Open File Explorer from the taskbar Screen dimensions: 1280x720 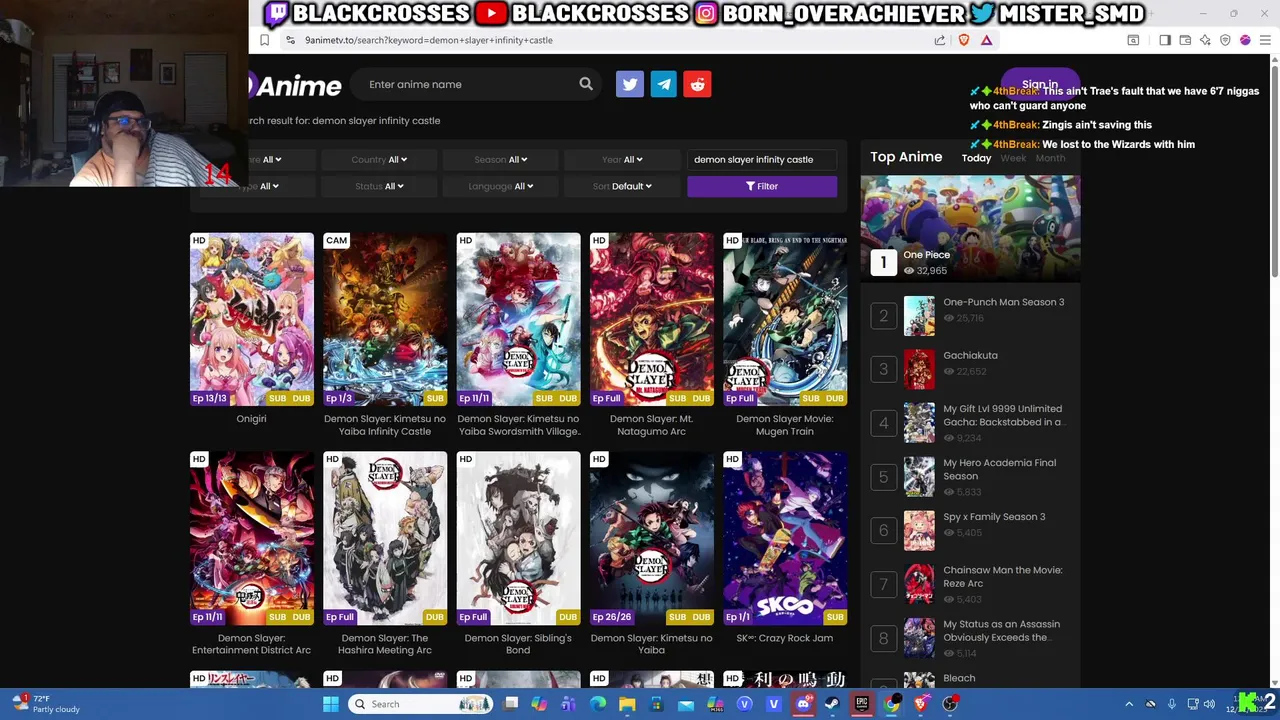point(627,704)
